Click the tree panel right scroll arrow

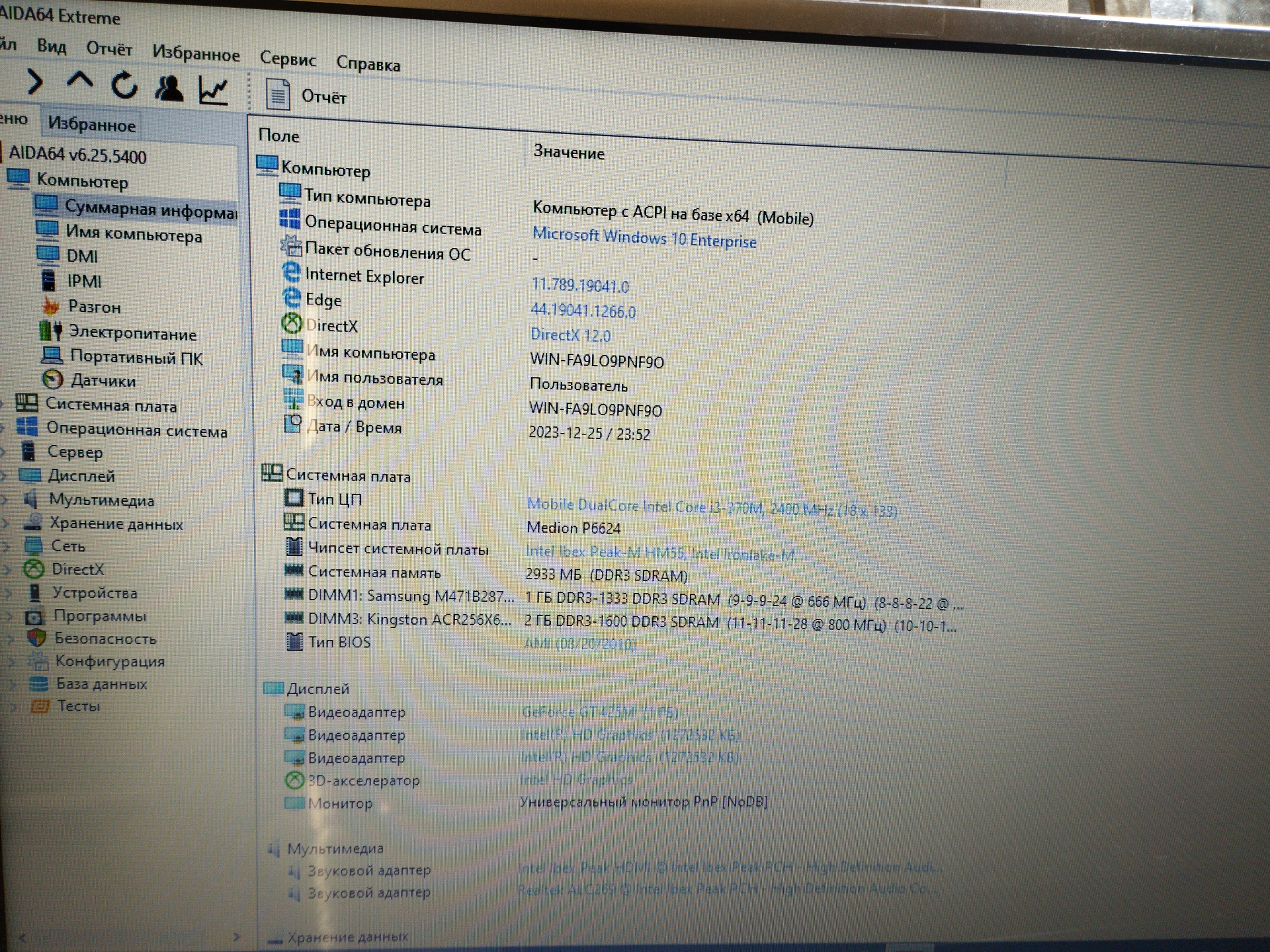pyautogui.click(x=237, y=937)
